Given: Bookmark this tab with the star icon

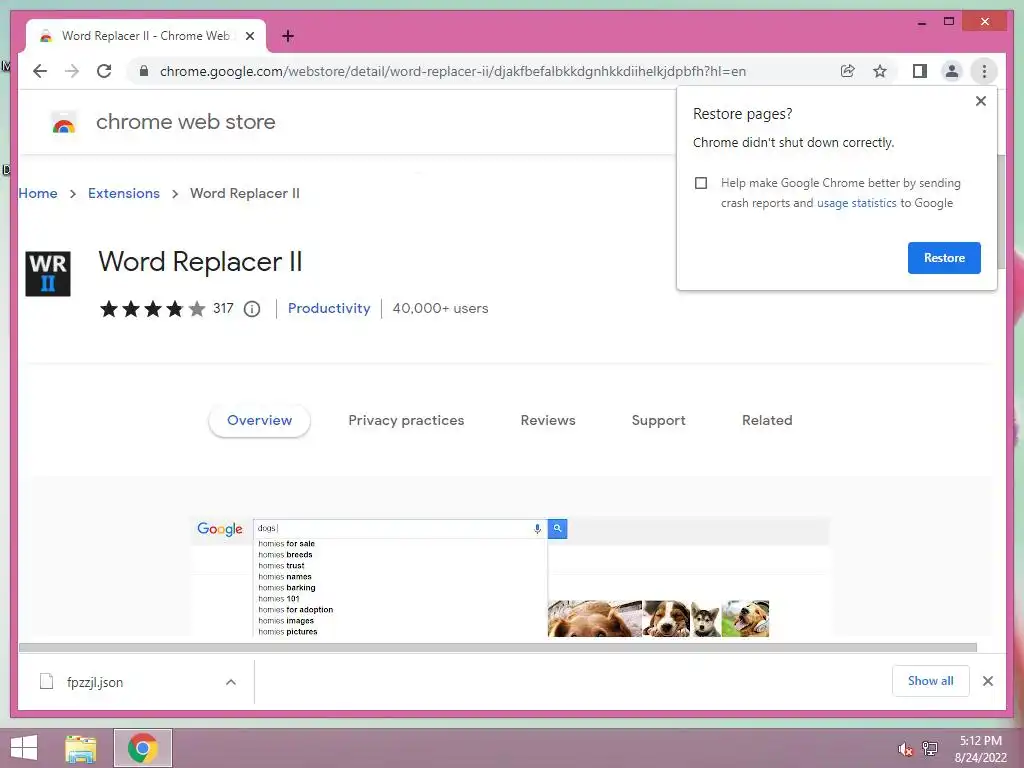Looking at the screenshot, I should [x=880, y=71].
